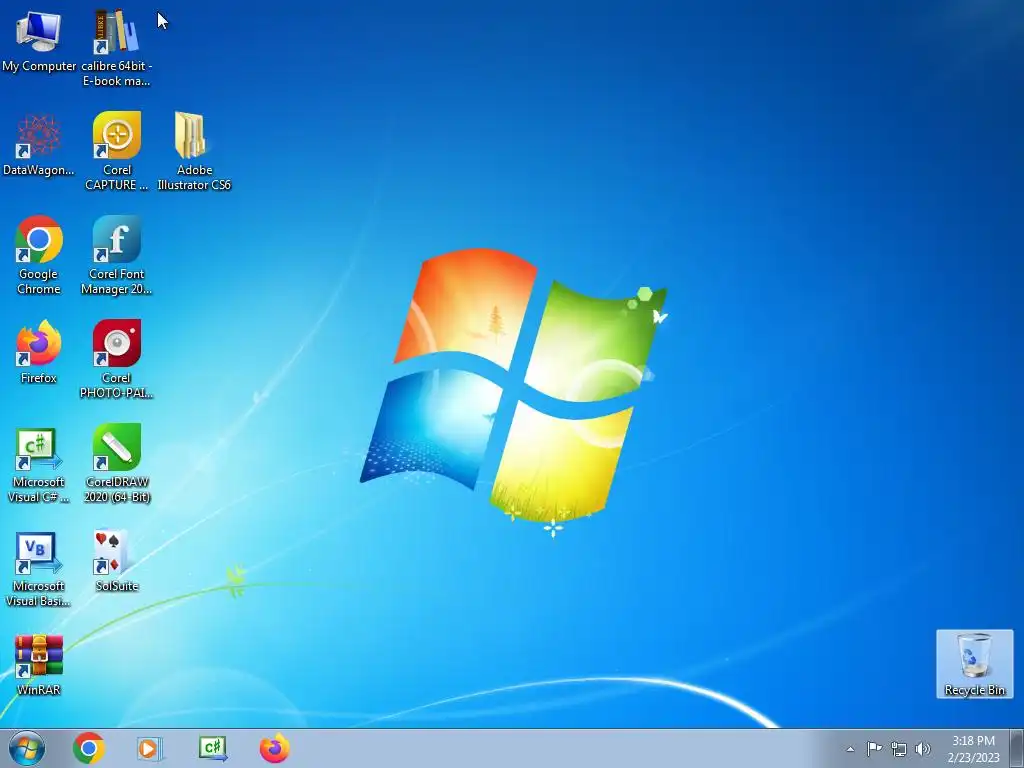
Task: Click the Show Desktop strip beside the clock
Action: pos(1017,748)
